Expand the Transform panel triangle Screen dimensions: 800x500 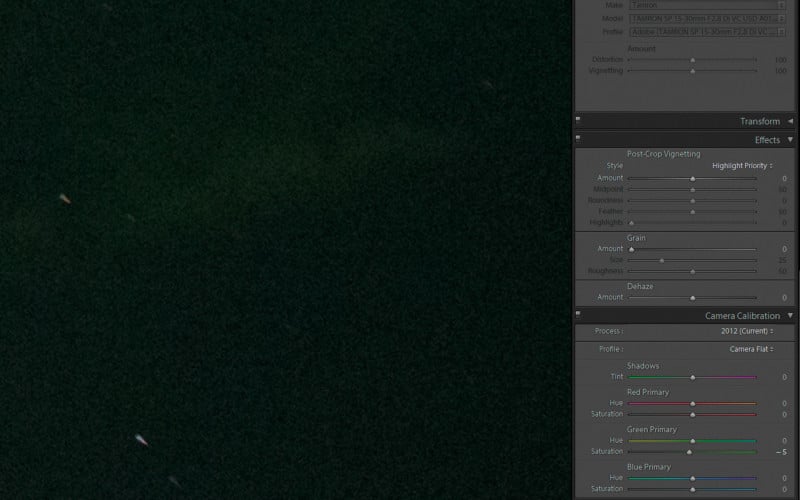pos(790,121)
